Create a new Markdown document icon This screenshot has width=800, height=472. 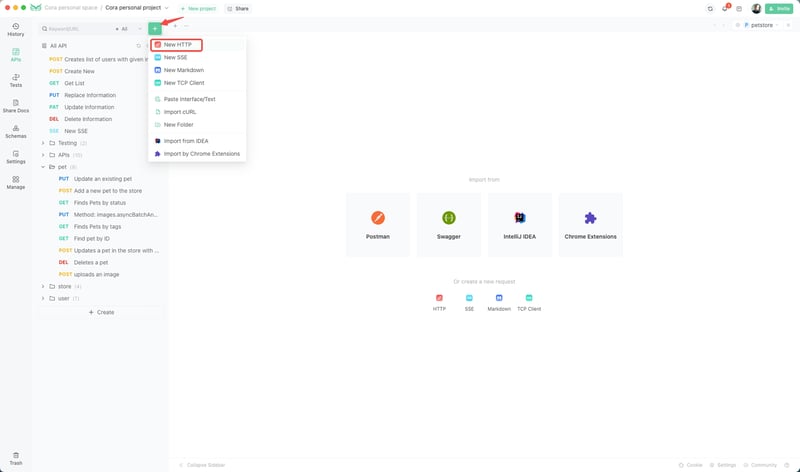coord(499,298)
